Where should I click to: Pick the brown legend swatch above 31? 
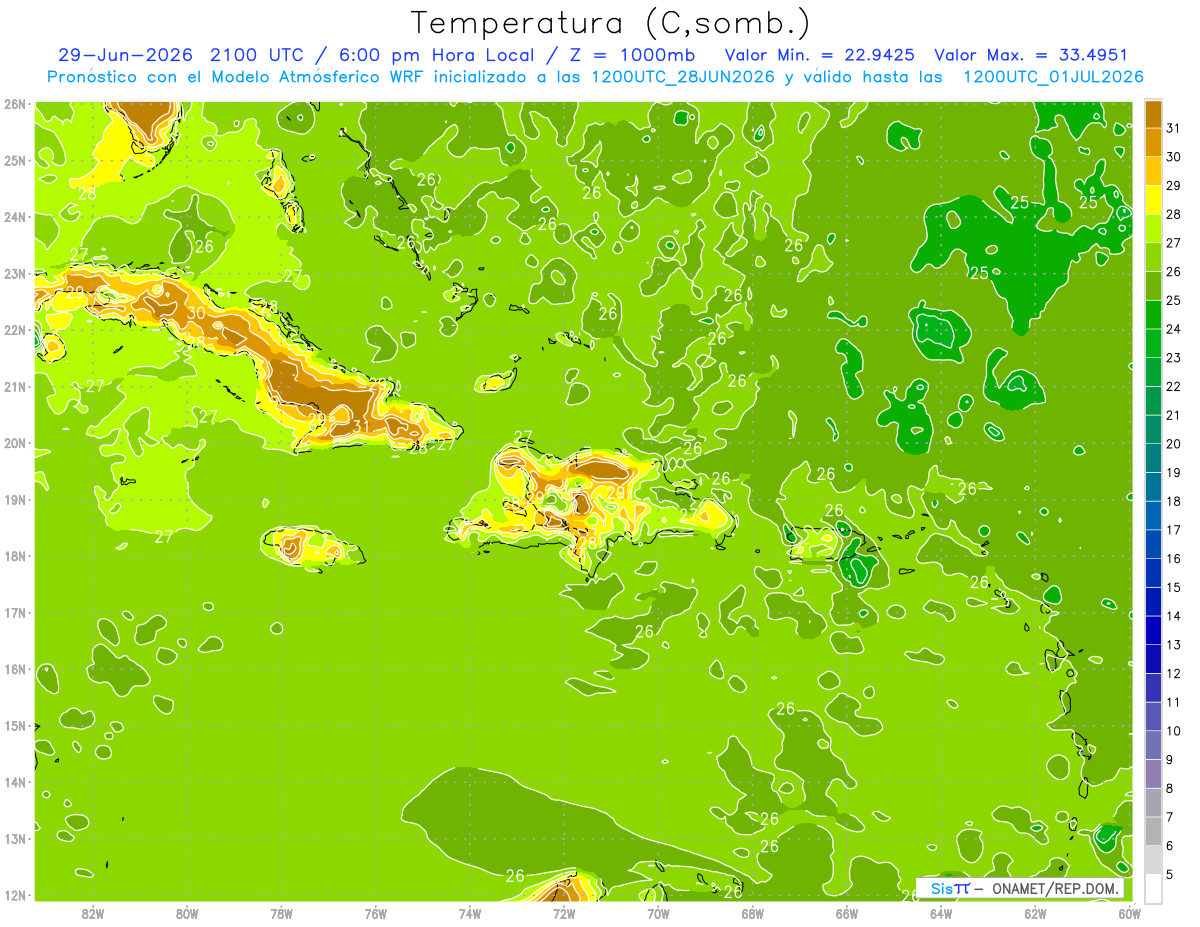[1153, 113]
